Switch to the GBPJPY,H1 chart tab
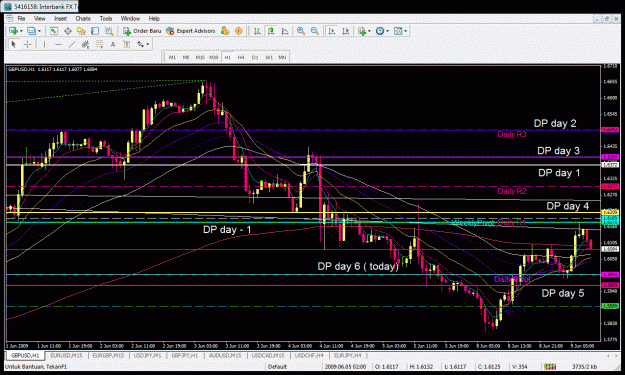 185,355
